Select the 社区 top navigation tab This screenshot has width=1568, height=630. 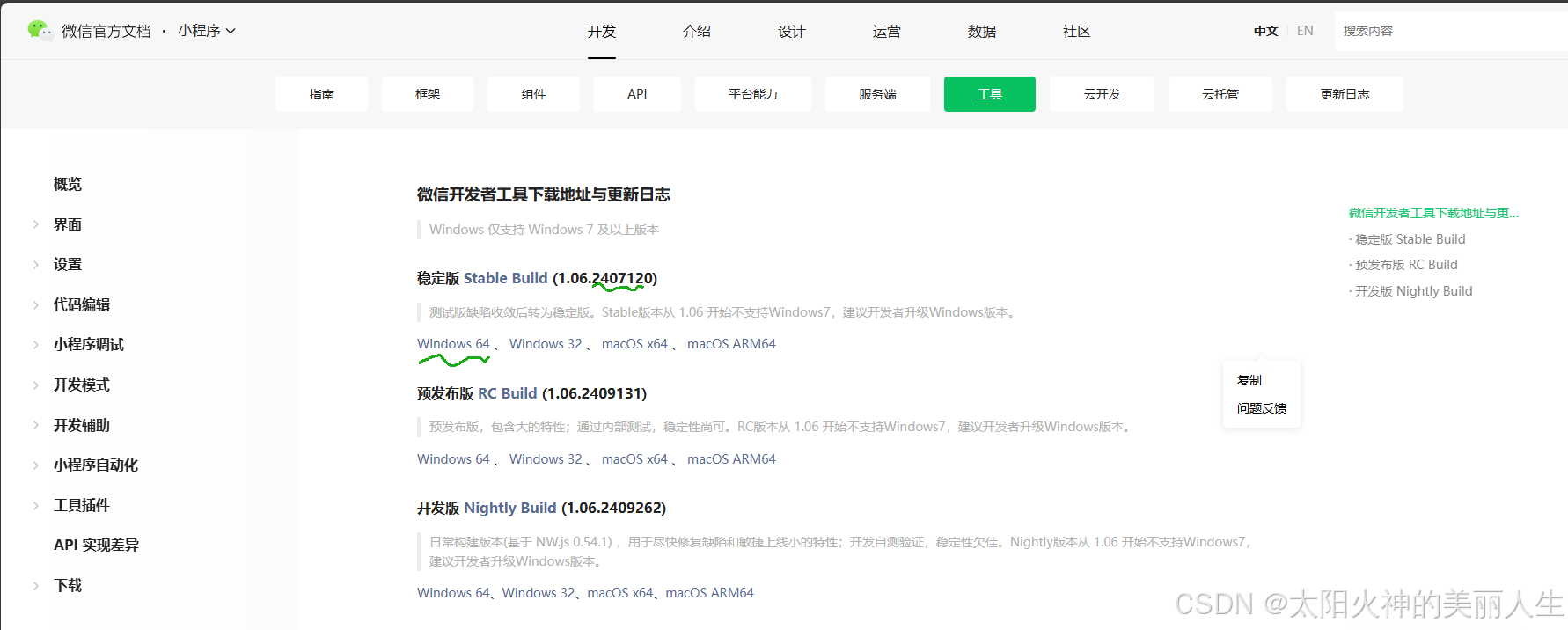click(1077, 32)
